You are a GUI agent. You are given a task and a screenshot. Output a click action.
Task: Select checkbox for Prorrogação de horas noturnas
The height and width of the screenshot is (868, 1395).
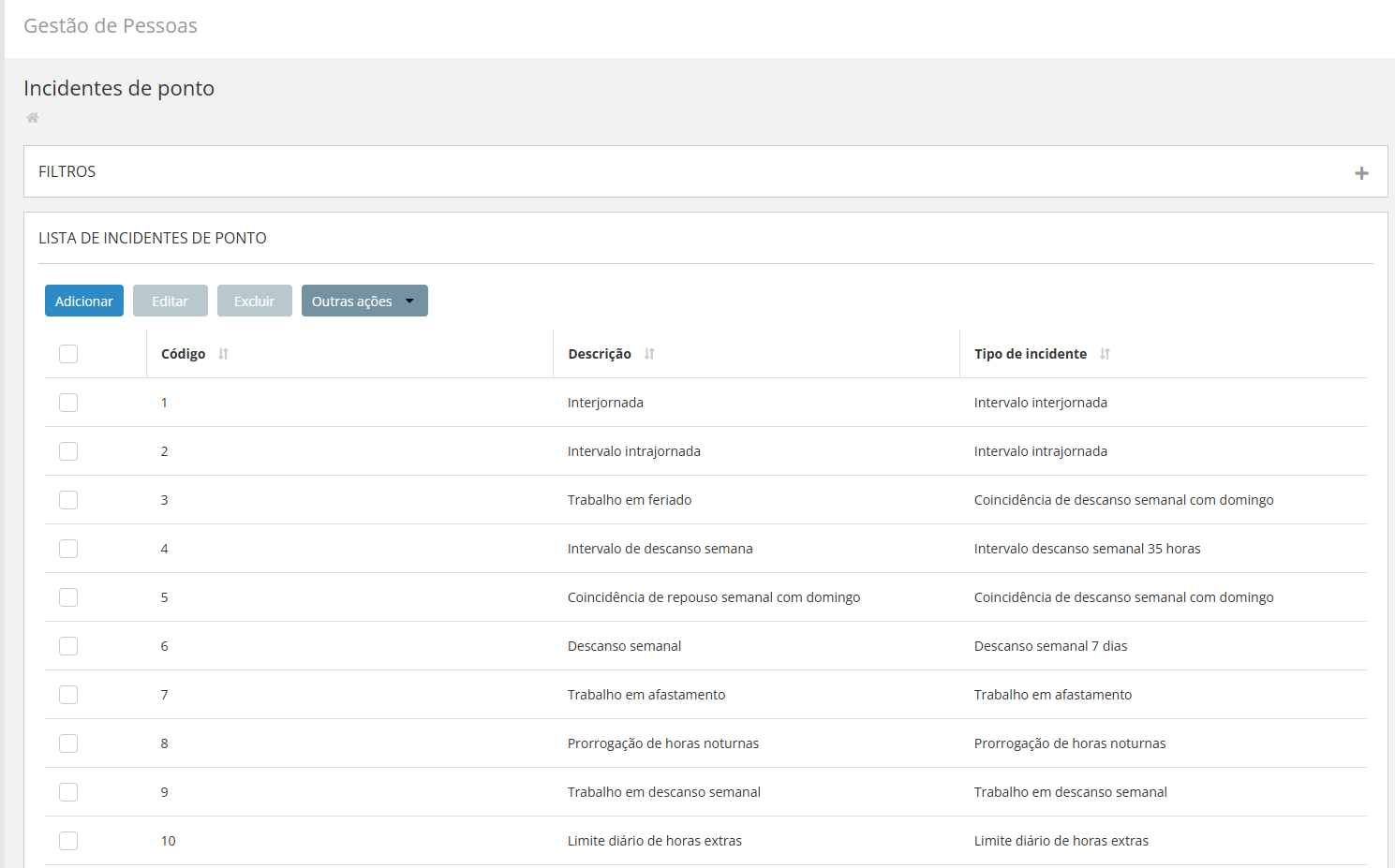68,743
